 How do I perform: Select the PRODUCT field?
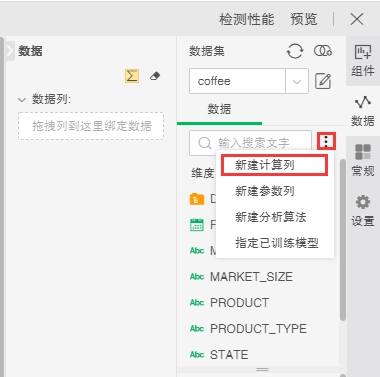[239, 303]
